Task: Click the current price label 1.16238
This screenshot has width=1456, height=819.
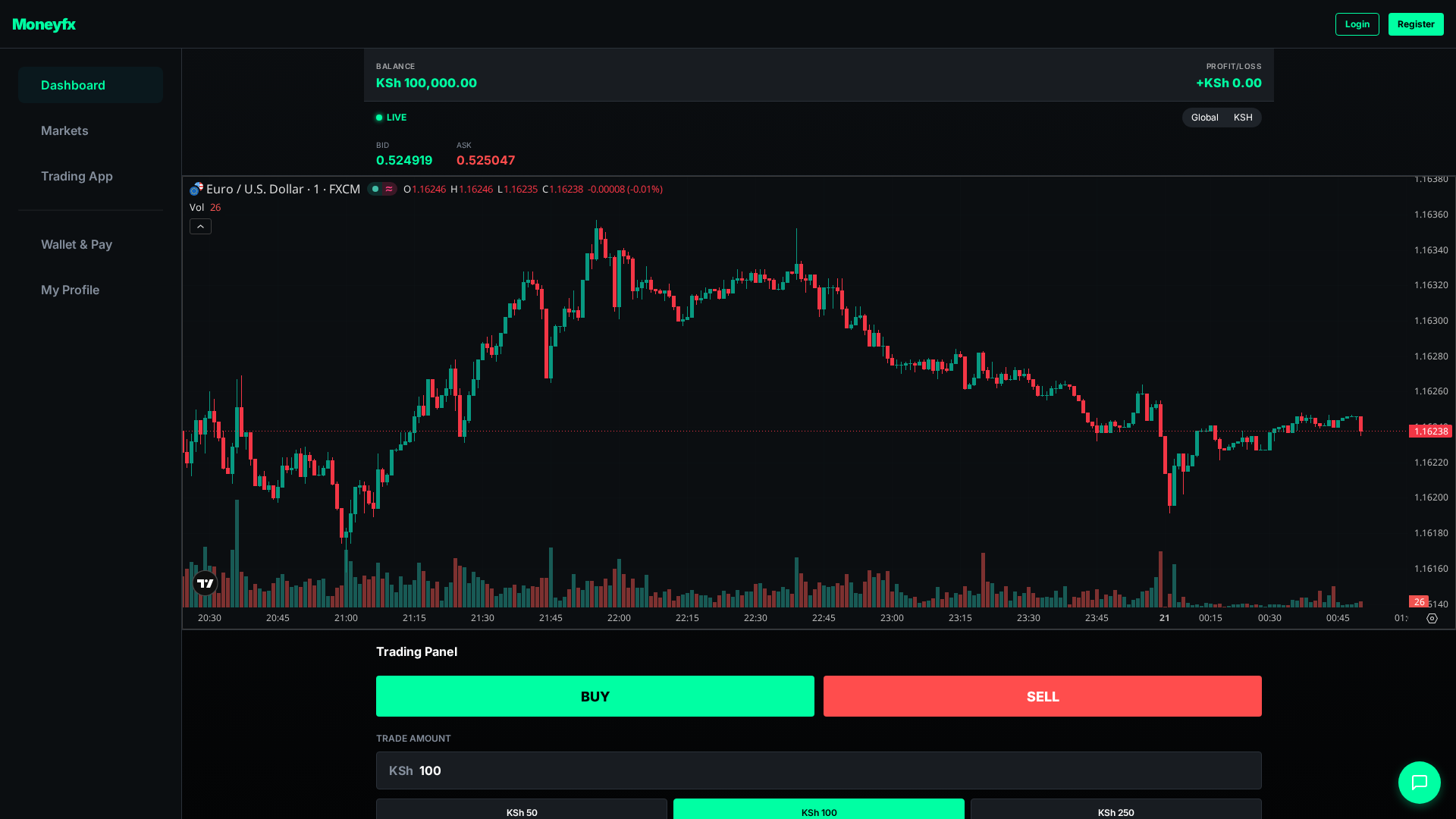Action: coord(1430,431)
